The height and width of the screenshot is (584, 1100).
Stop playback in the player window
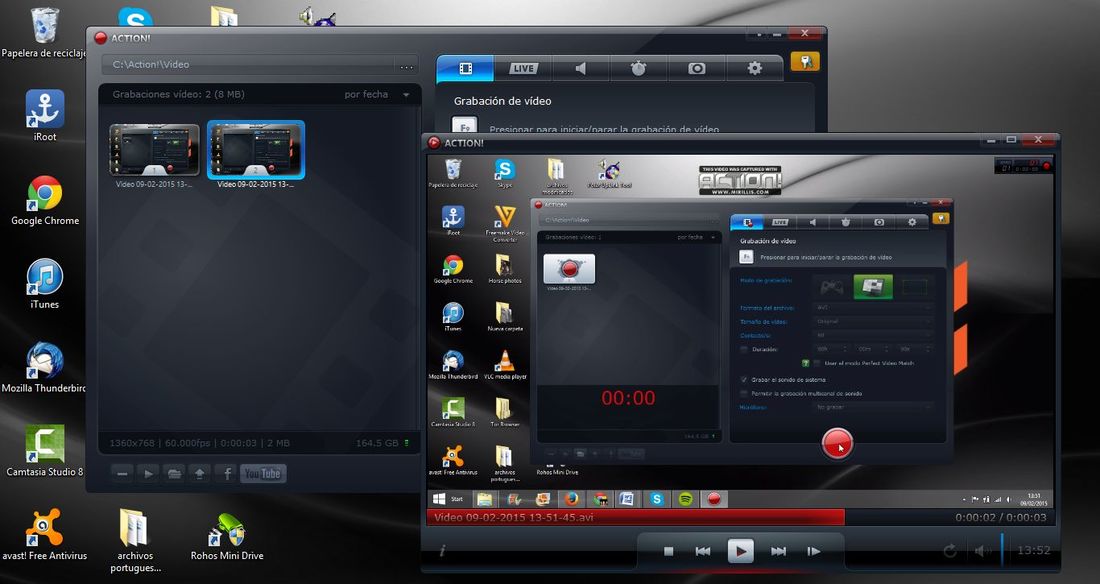[669, 552]
